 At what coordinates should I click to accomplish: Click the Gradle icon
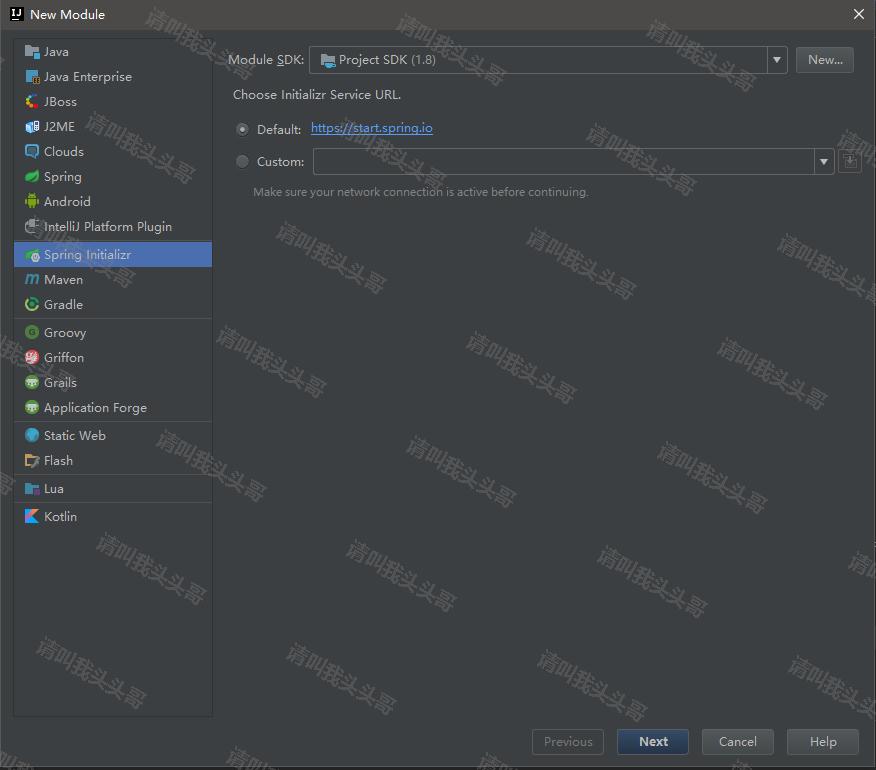(32, 305)
